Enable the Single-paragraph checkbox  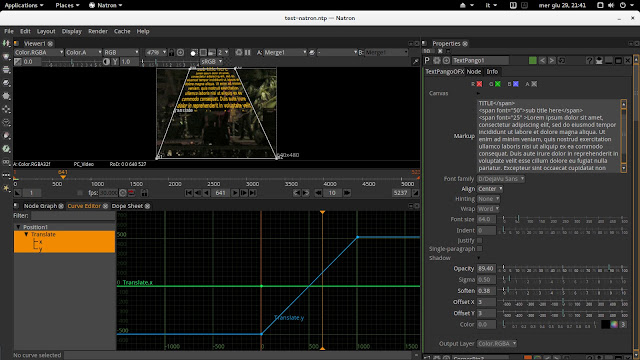(x=480, y=249)
